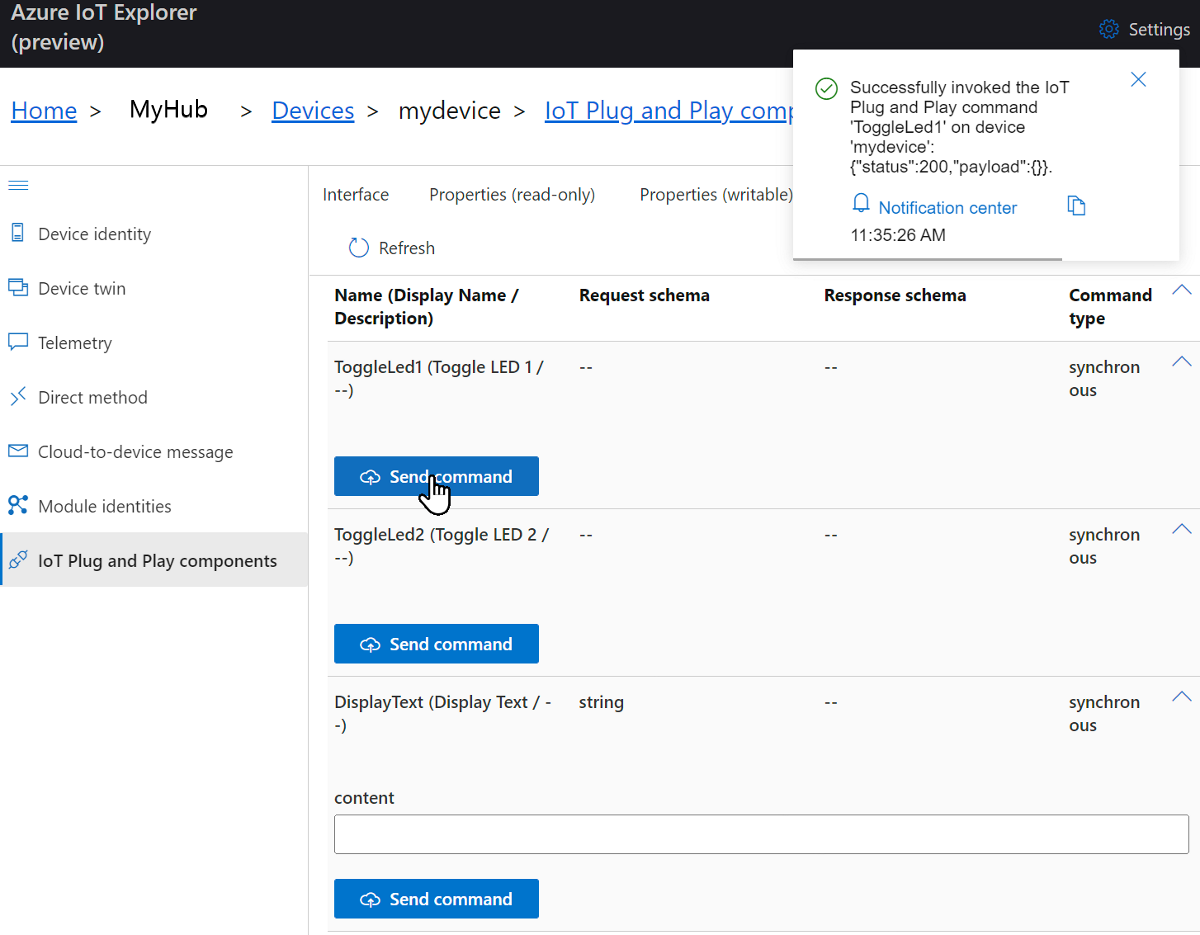
Task: Collapse the ToggleLed1 command details
Action: 1181,362
